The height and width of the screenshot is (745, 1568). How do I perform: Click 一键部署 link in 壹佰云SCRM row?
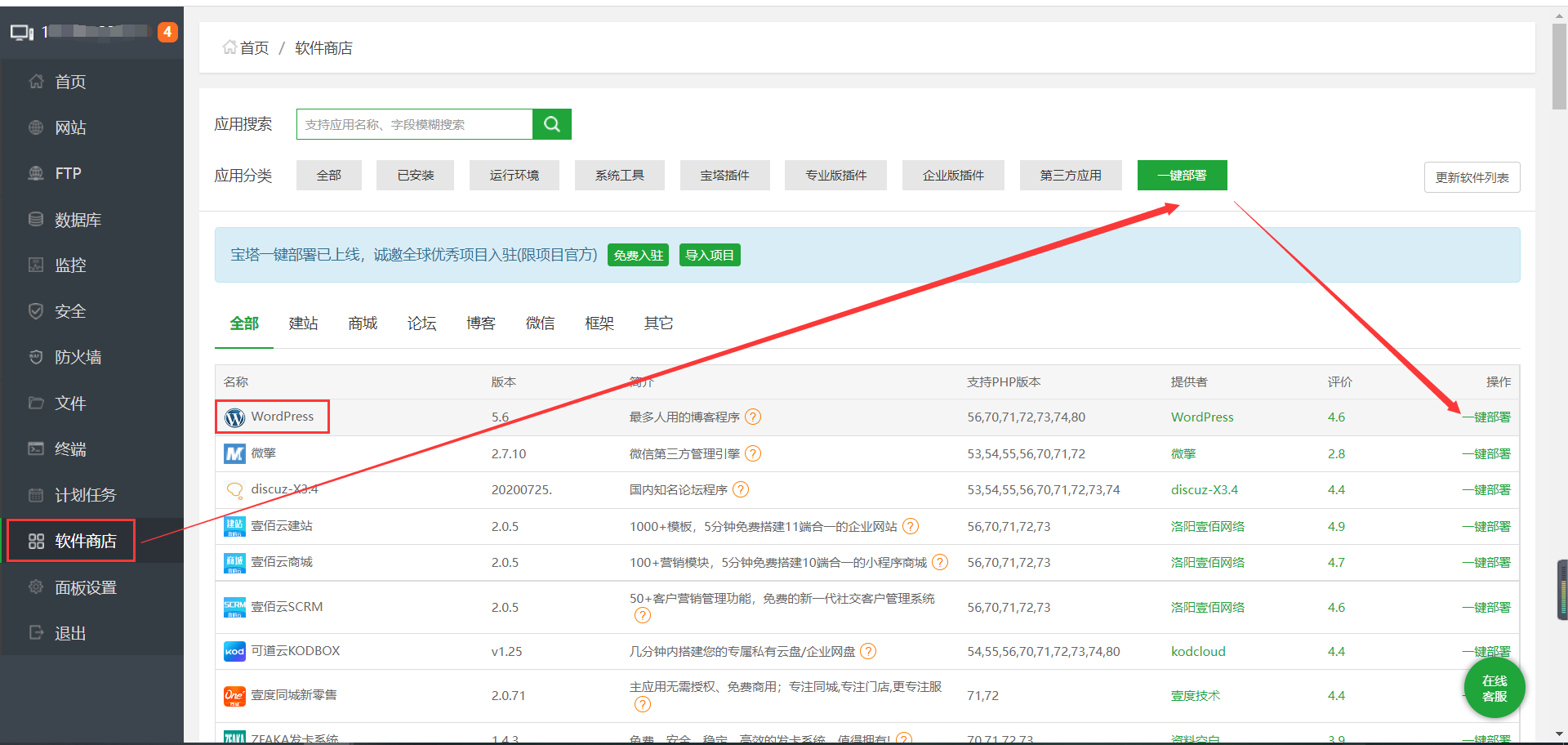click(1486, 607)
